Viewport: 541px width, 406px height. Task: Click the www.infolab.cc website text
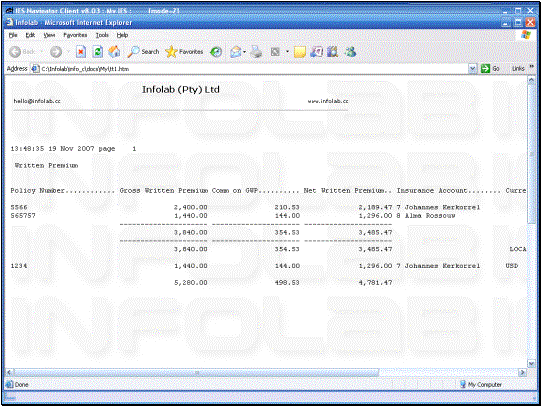pos(328,101)
